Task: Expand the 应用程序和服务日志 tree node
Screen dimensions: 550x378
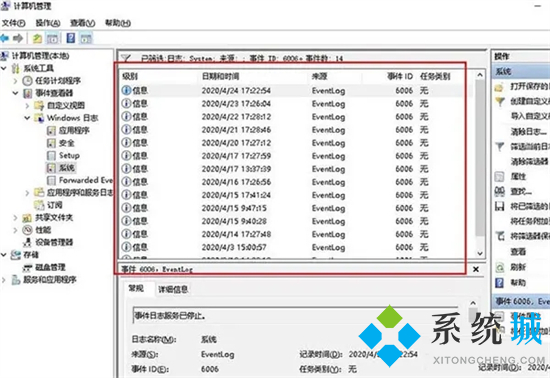Action: tap(27, 193)
